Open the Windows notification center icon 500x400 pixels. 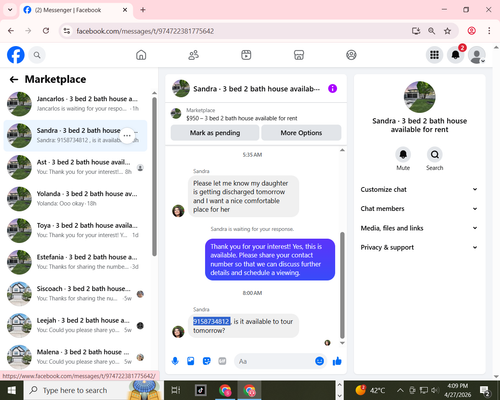click(484, 390)
